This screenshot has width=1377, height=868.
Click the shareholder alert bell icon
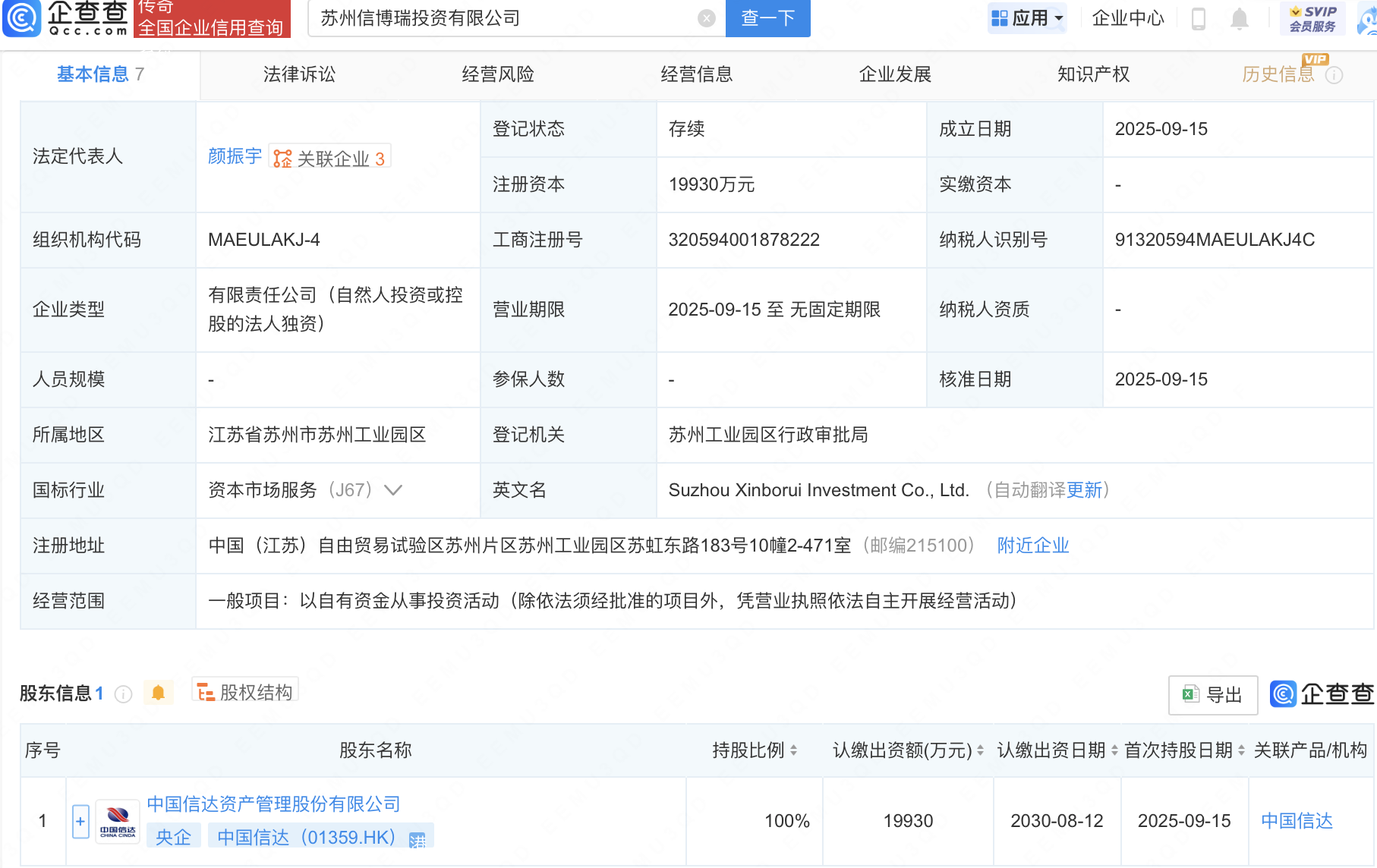tap(158, 693)
